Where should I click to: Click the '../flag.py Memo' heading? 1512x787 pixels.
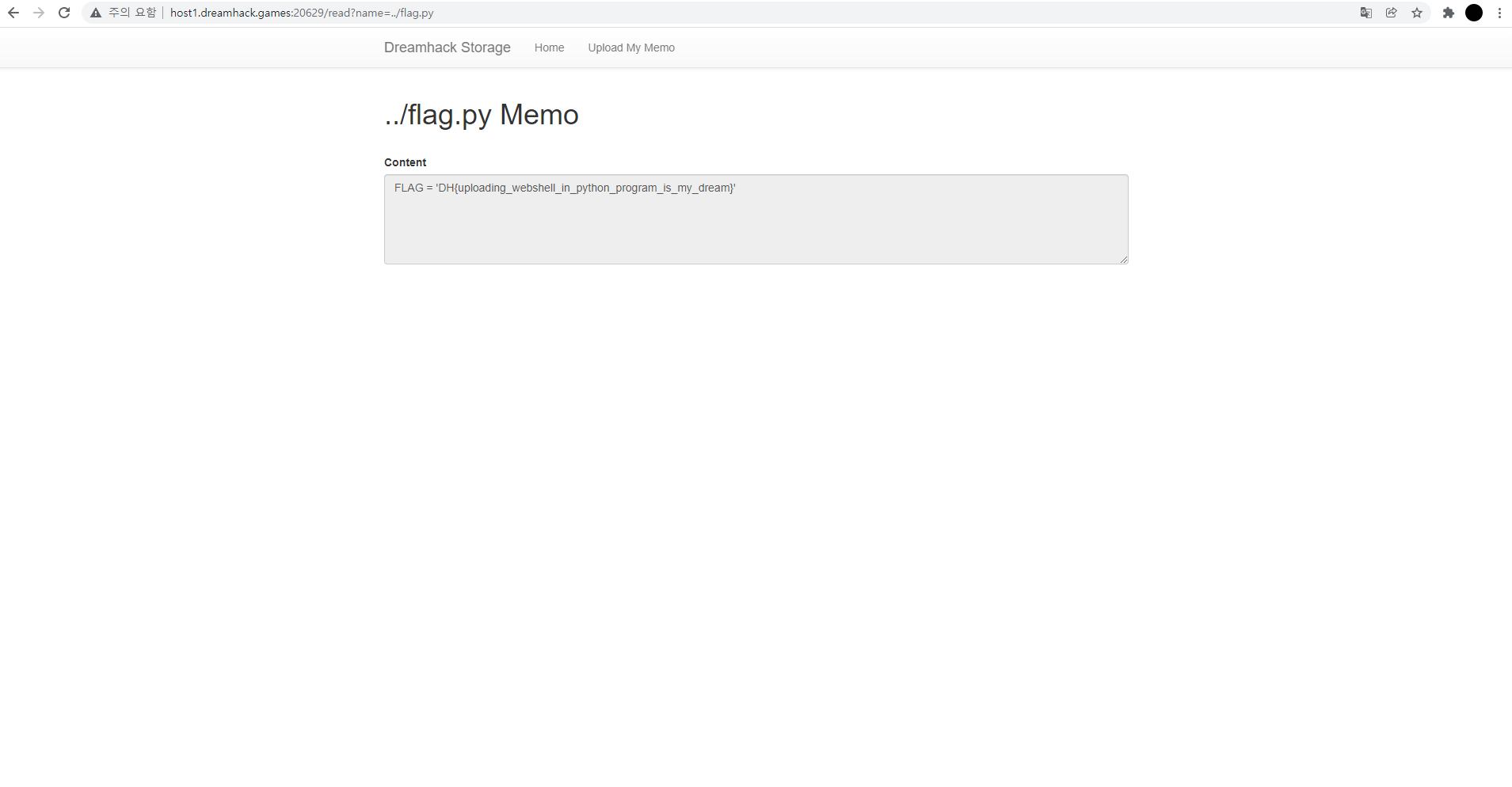482,115
